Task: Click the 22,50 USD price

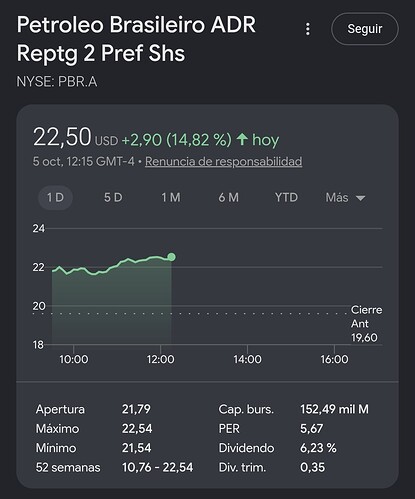Action: pos(75,137)
